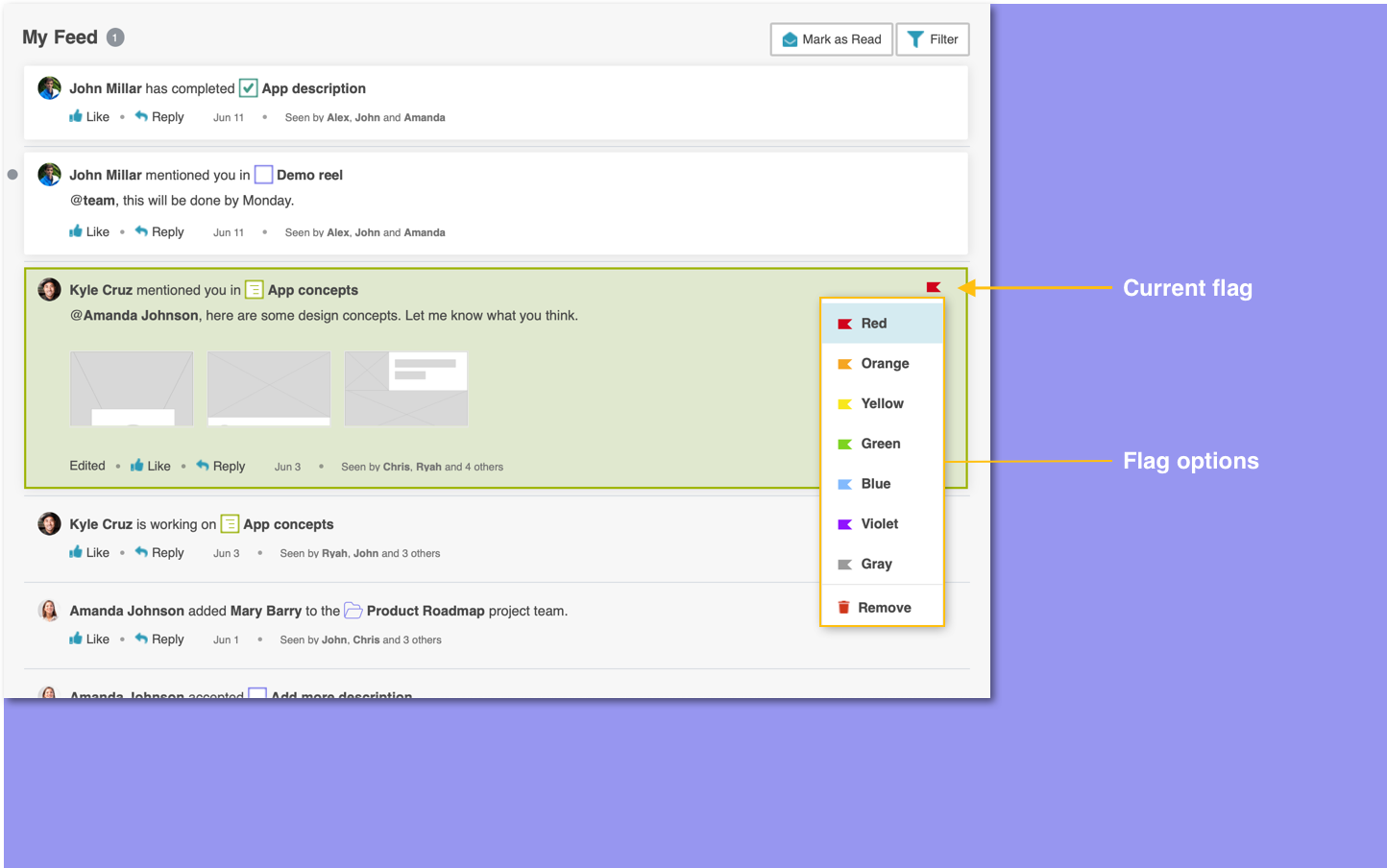Open the first design concept thumbnail
The image size is (1387, 868).
point(132,388)
